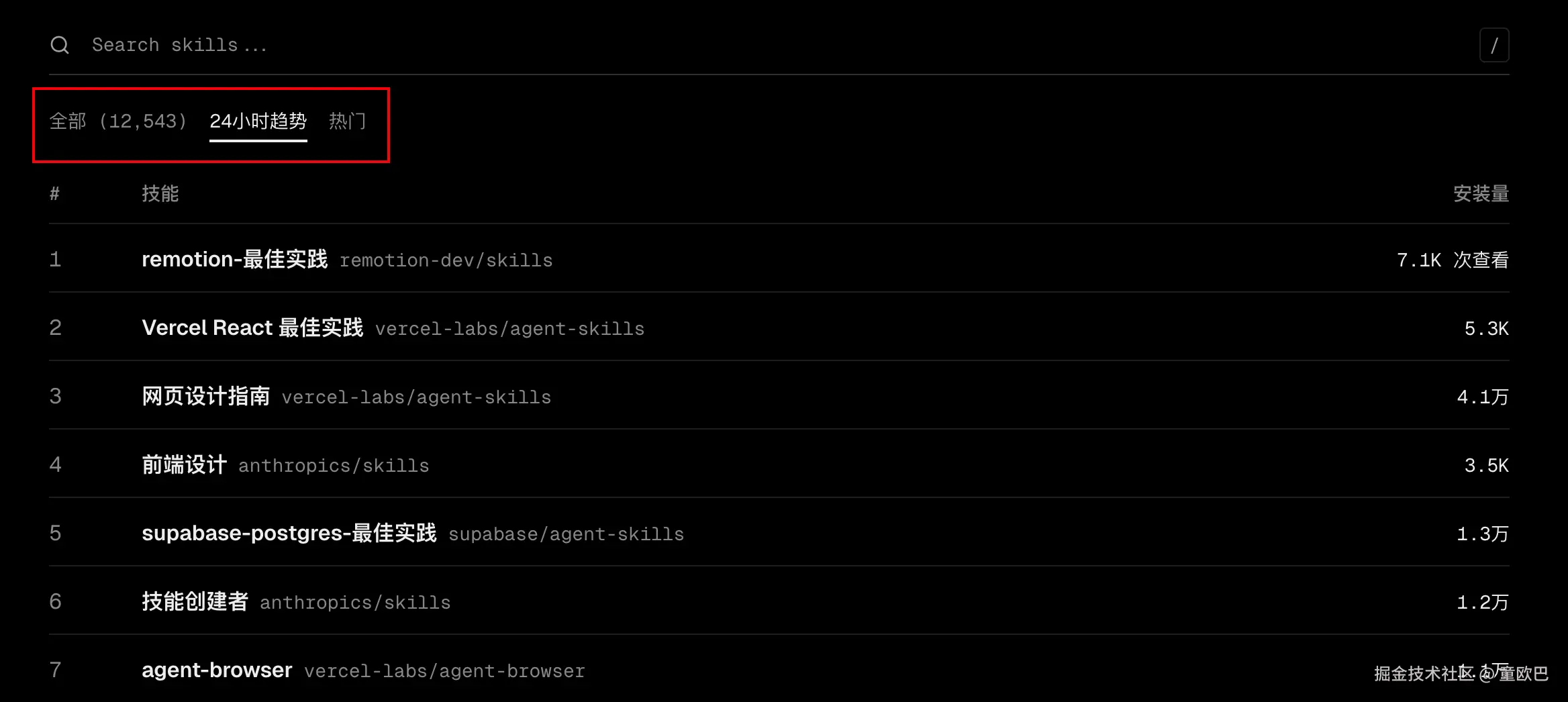Screen dimensions: 1568x702
Task: Click the 技能 column header
Action: [x=160, y=194]
